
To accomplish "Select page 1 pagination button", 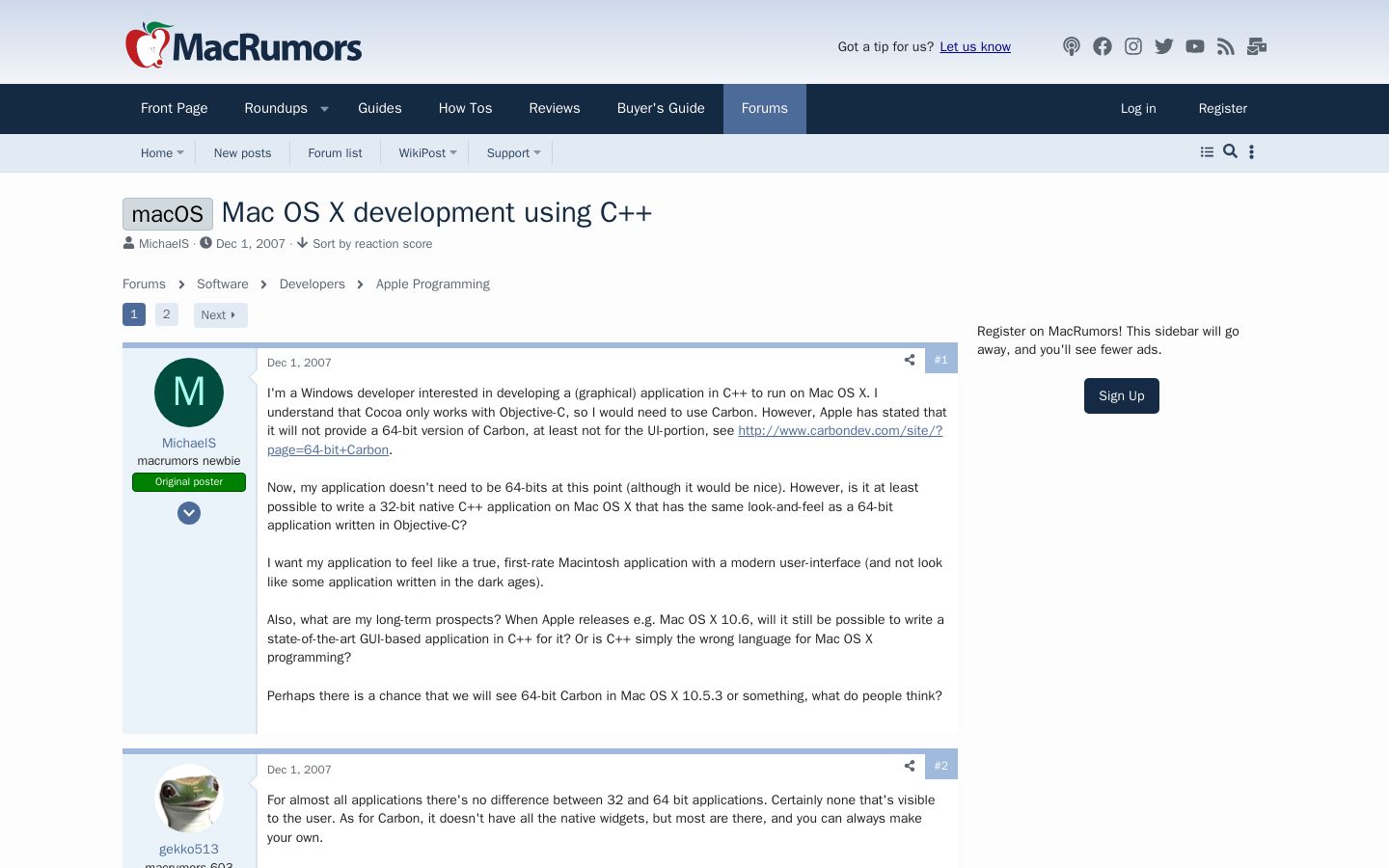I will [x=134, y=314].
